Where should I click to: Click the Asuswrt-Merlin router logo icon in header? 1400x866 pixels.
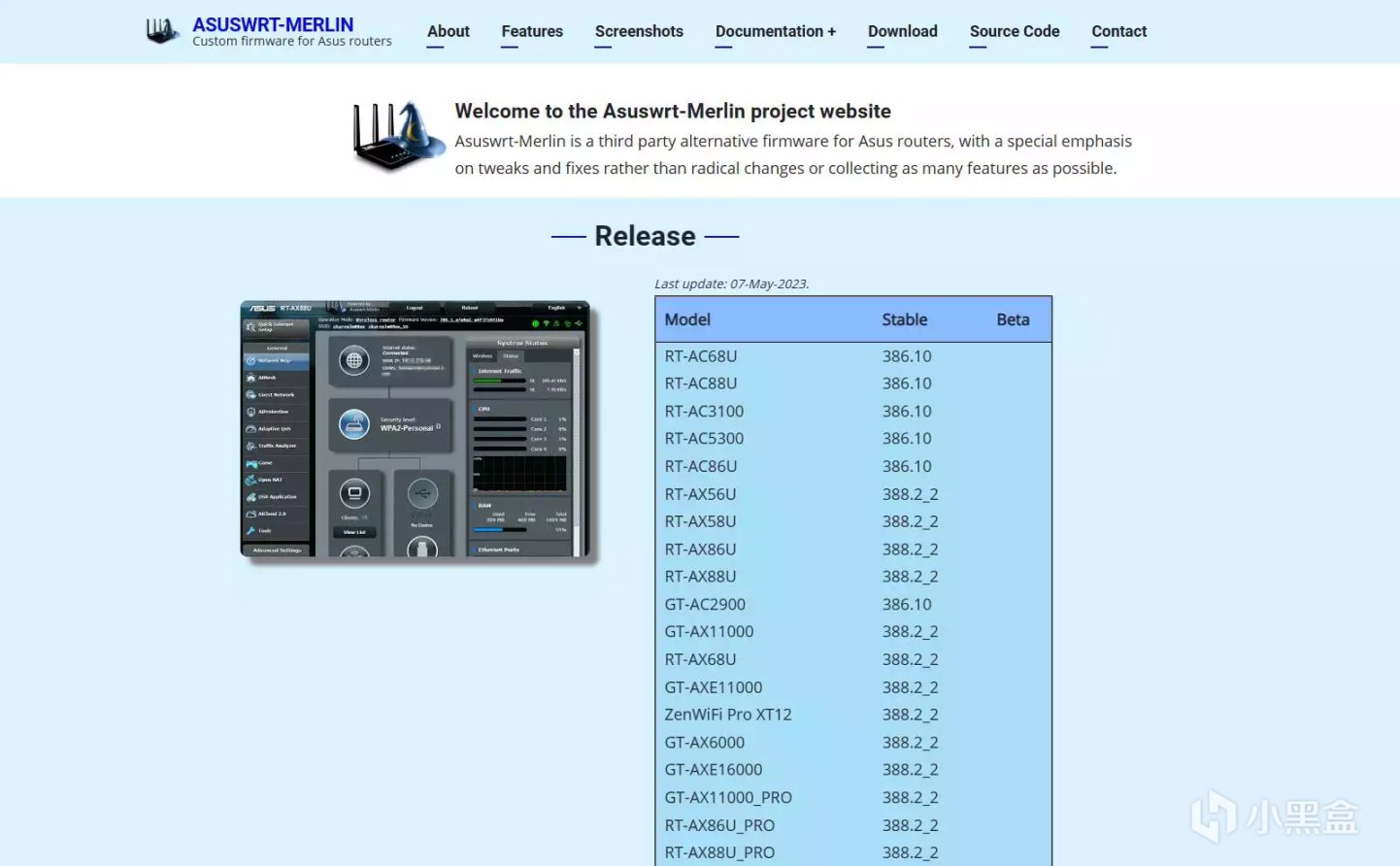[162, 31]
